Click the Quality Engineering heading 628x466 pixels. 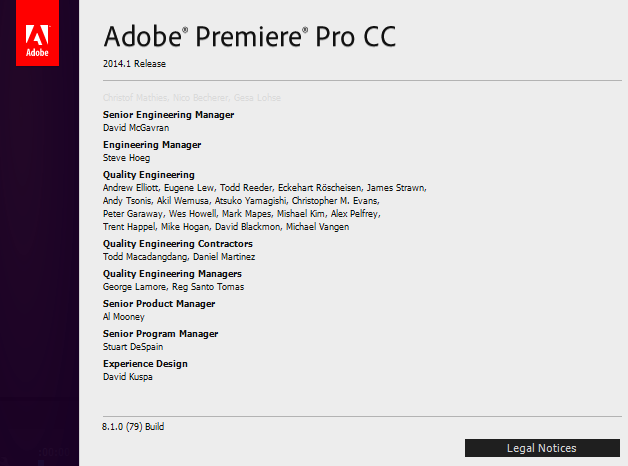pos(148,175)
